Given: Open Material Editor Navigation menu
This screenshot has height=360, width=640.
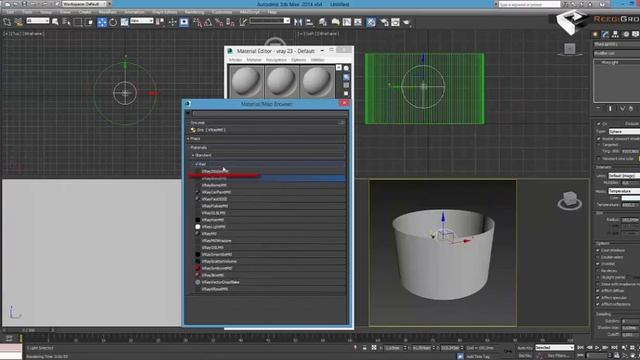Looking at the screenshot, I should click(x=276, y=60).
